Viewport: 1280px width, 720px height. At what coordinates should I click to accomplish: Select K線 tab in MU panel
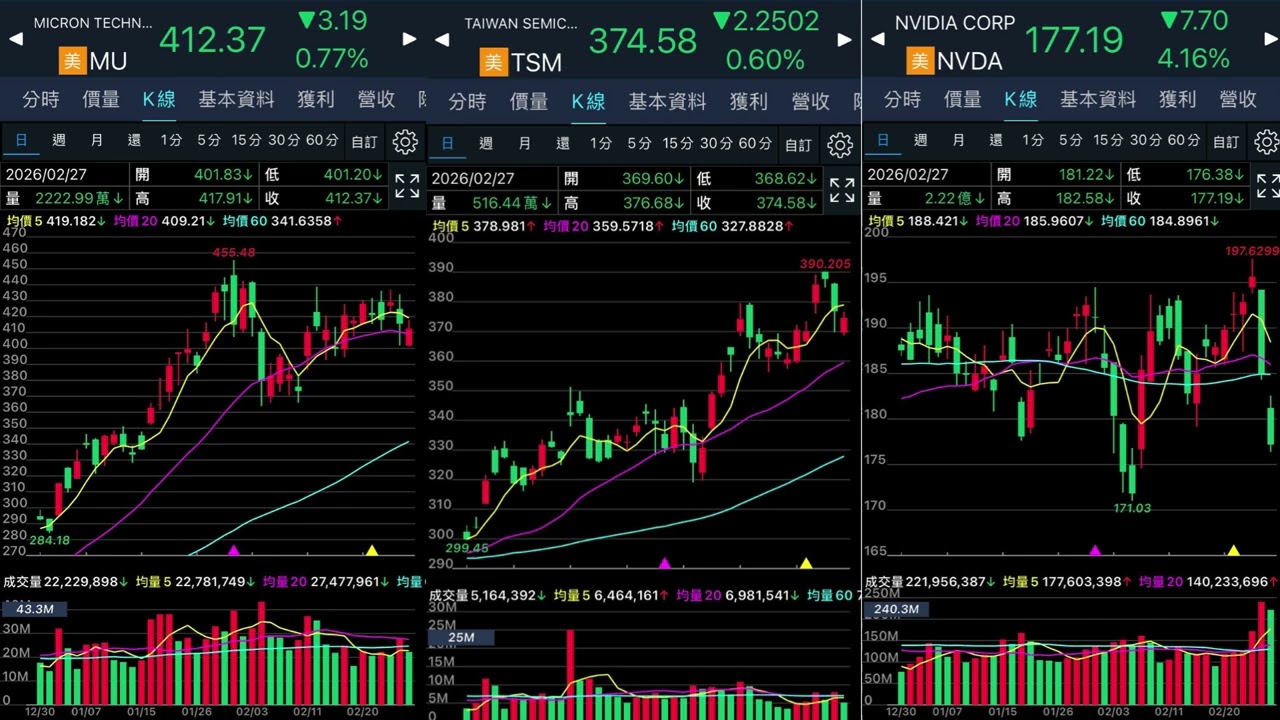click(159, 99)
